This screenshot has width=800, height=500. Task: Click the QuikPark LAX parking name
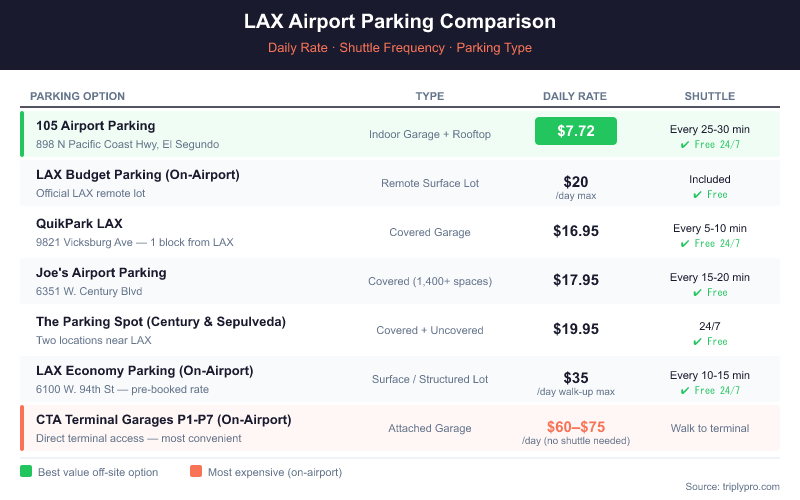(79, 223)
